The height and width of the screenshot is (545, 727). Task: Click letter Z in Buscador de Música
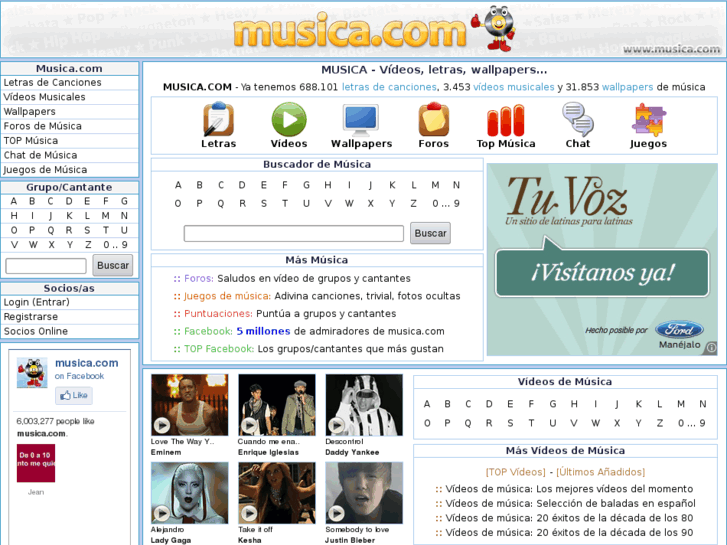coord(413,203)
